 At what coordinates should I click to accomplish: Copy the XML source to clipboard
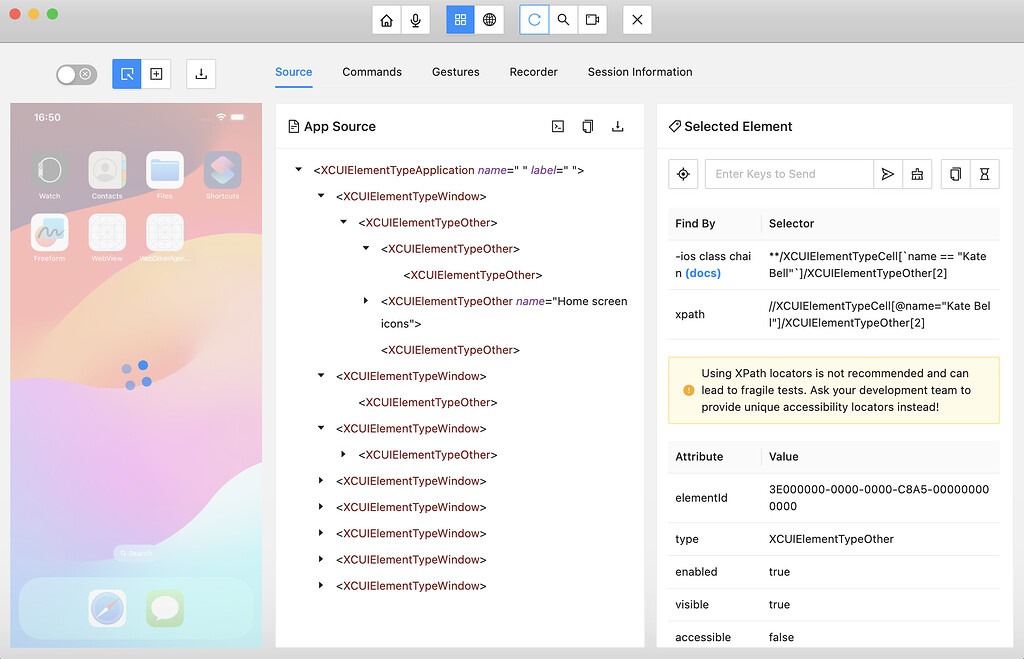coord(587,126)
